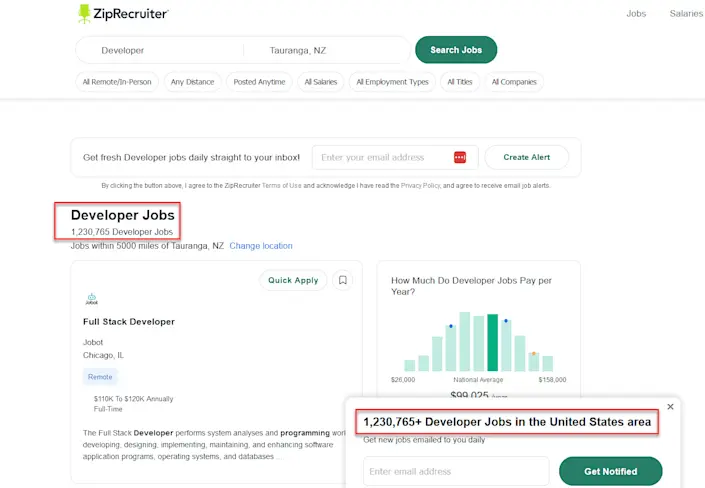Click the National Average chart label
The height and width of the screenshot is (488, 705).
click(x=478, y=380)
